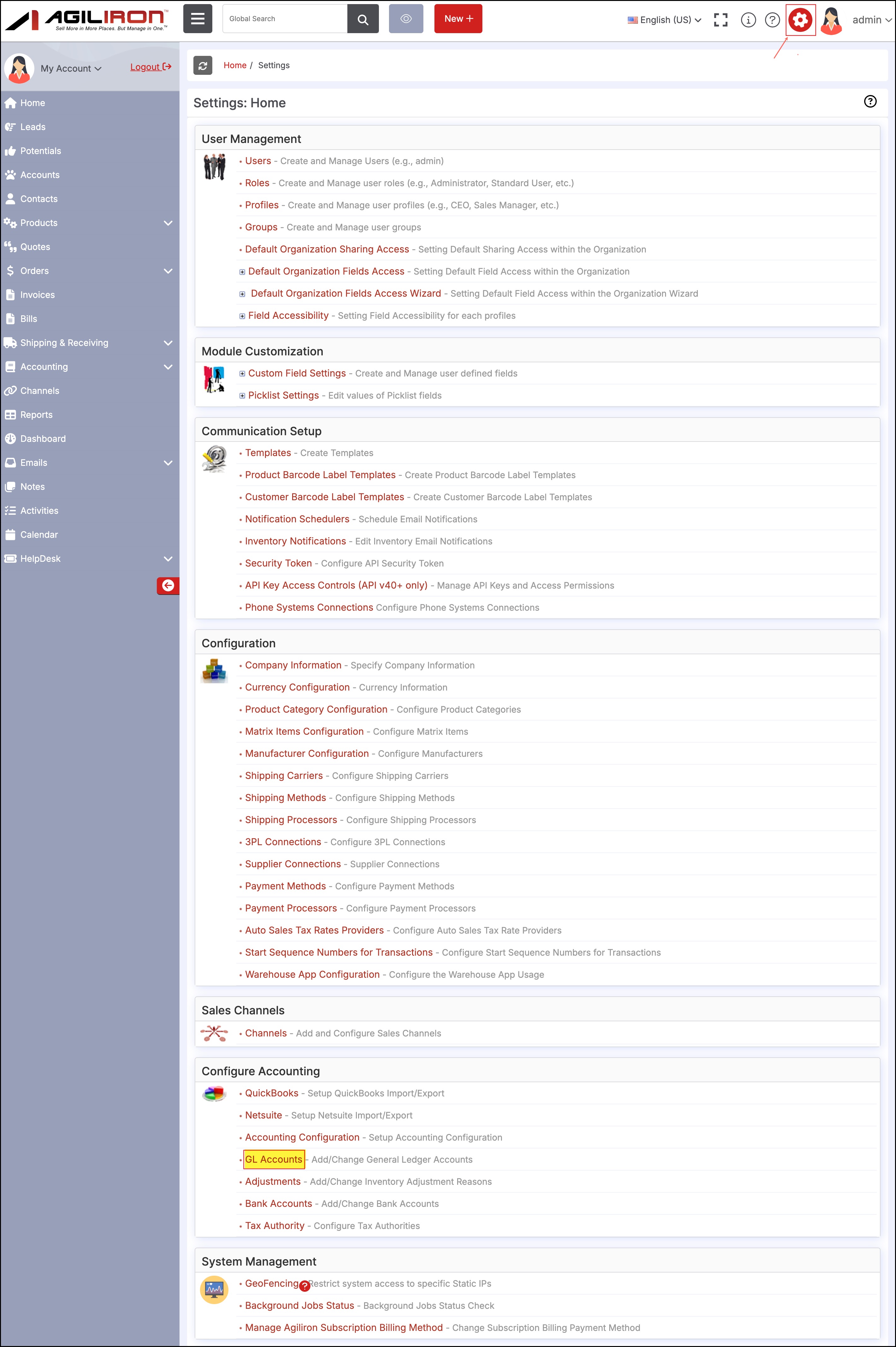The width and height of the screenshot is (896, 1347).
Task: Open My Account dropdown
Action: pos(71,68)
